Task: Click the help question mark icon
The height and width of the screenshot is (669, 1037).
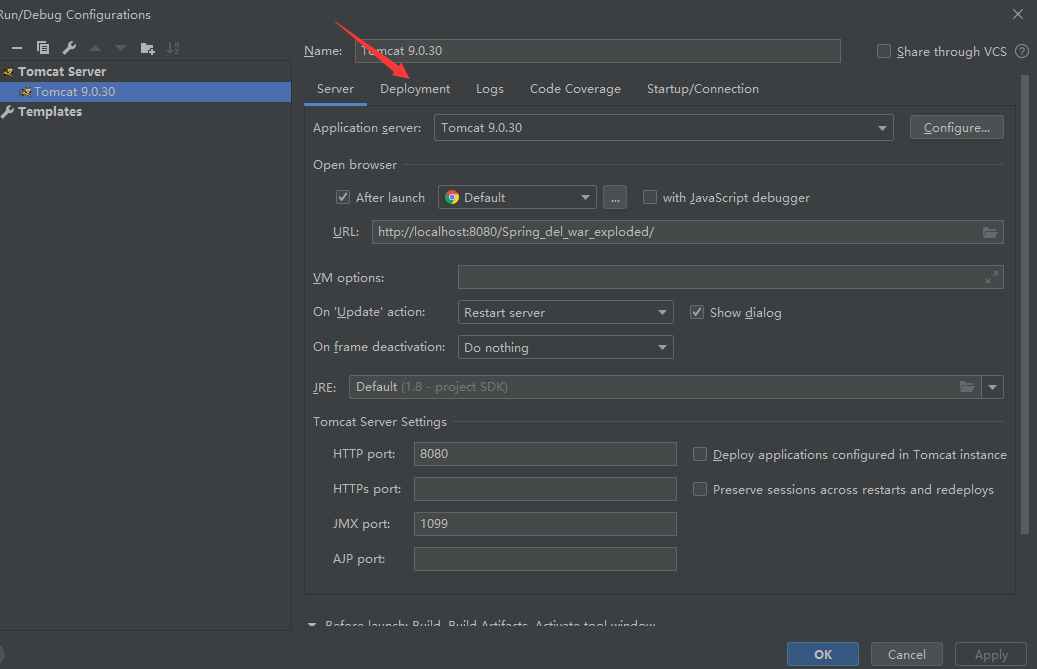Action: (x=1022, y=51)
